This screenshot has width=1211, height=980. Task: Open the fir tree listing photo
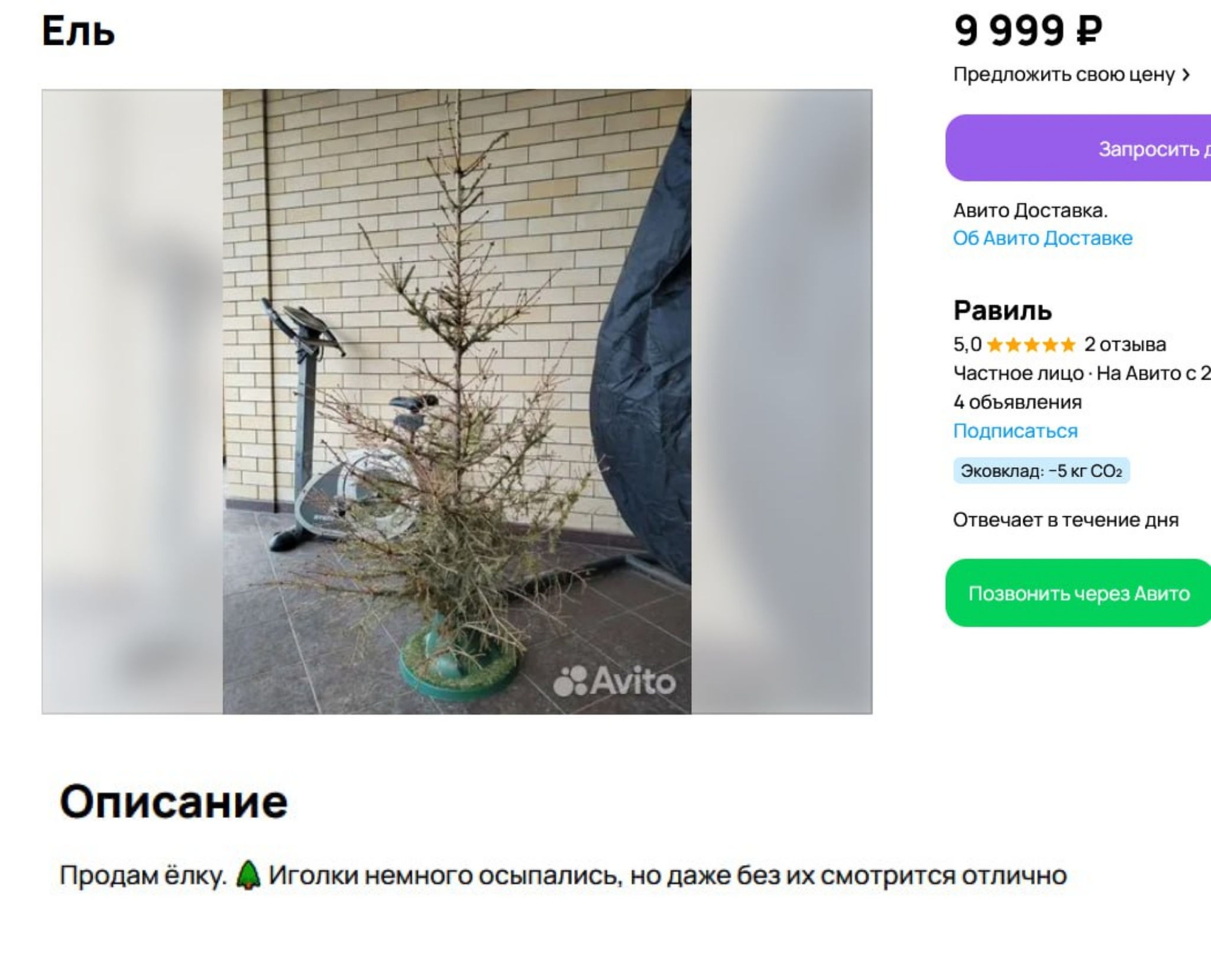click(x=456, y=402)
